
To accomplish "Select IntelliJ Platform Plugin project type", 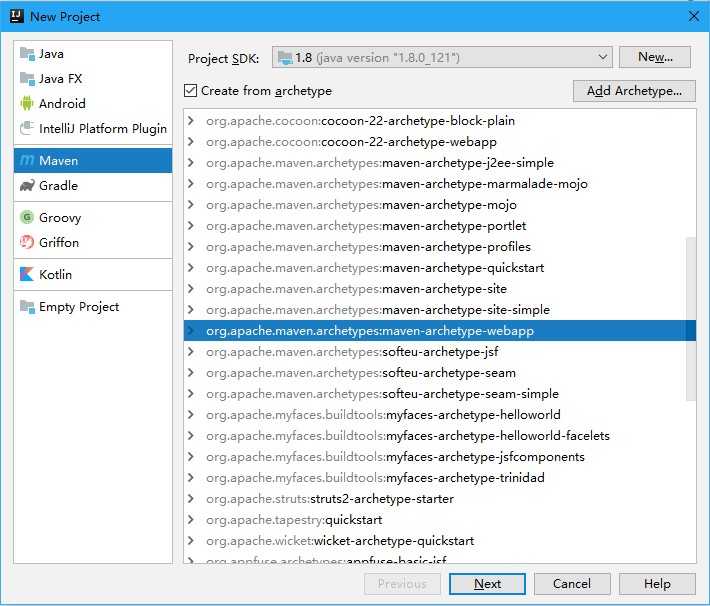I will pyautogui.click(x=93, y=128).
